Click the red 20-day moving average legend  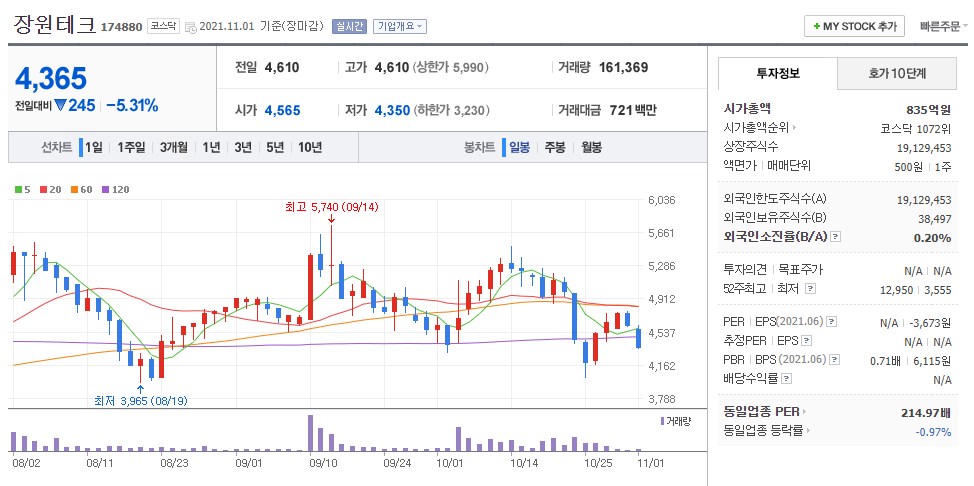pyautogui.click(x=50, y=190)
